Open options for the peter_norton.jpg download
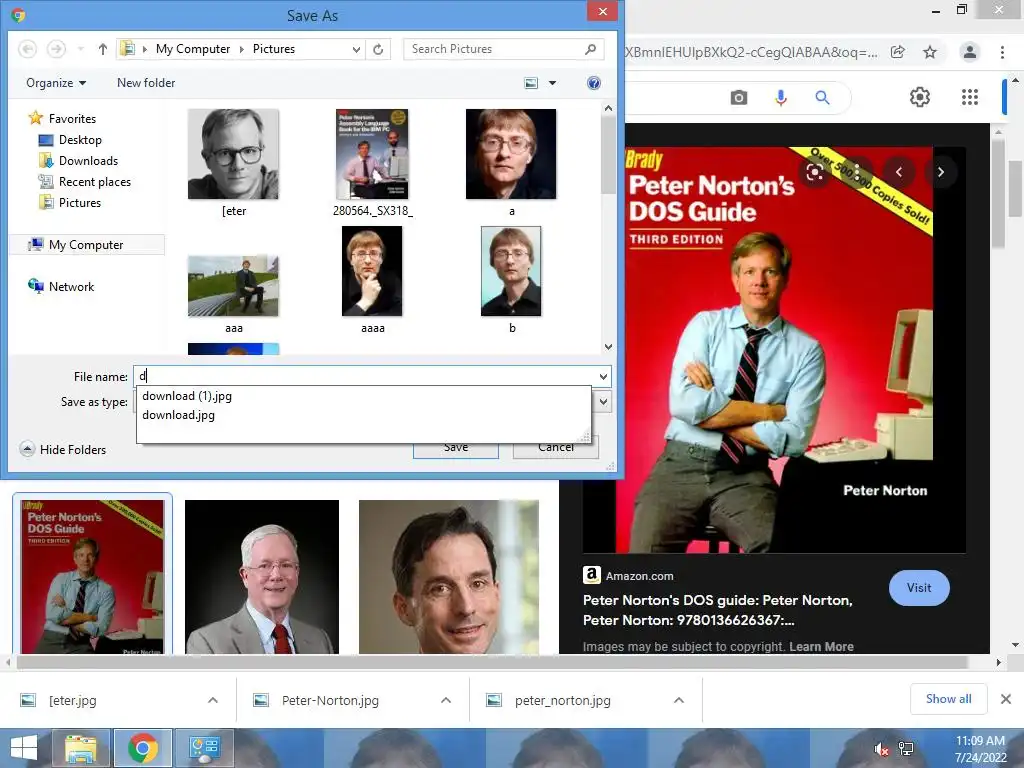Viewport: 1024px width, 768px height. [679, 700]
